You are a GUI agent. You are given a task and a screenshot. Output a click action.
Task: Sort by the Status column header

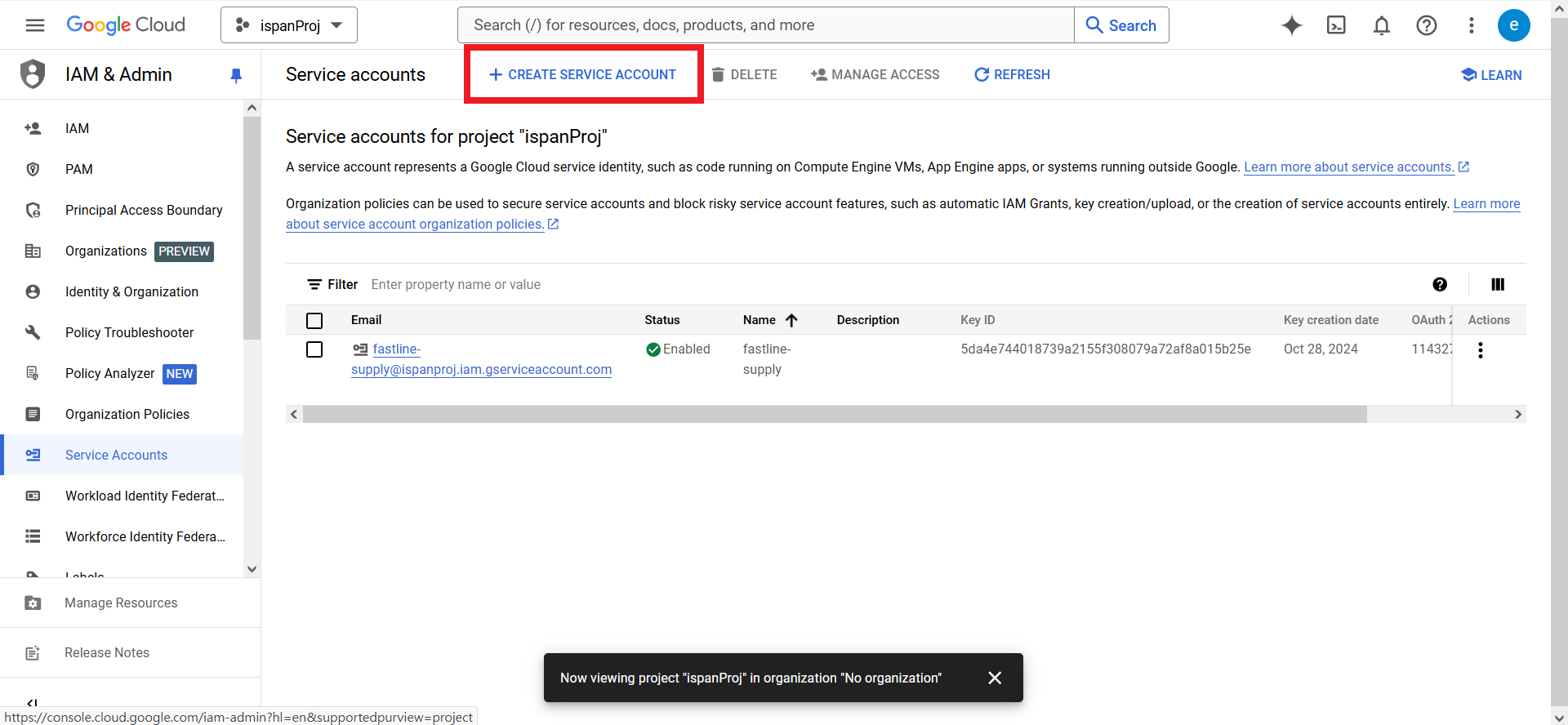662,320
